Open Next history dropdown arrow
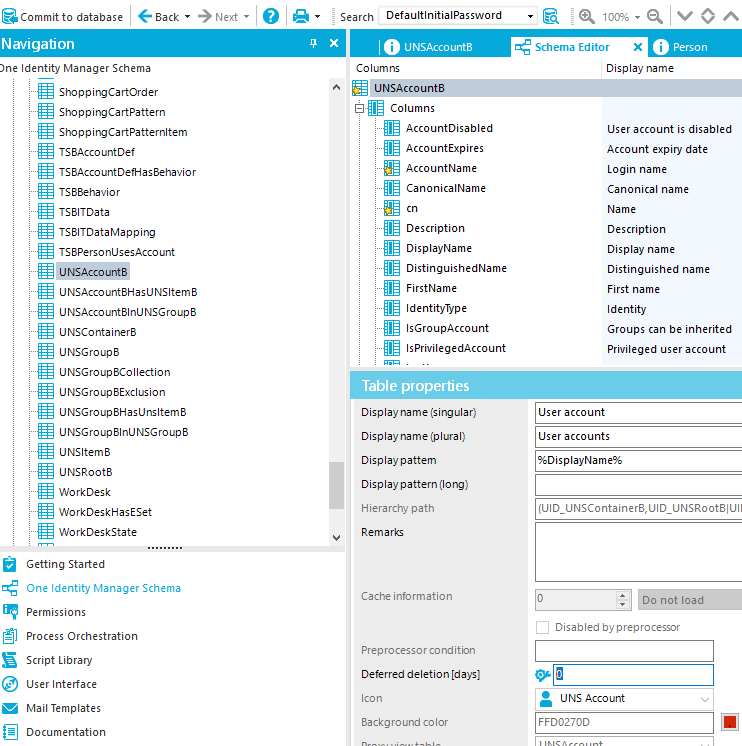Image resolution: width=742 pixels, height=746 pixels. pos(246,17)
